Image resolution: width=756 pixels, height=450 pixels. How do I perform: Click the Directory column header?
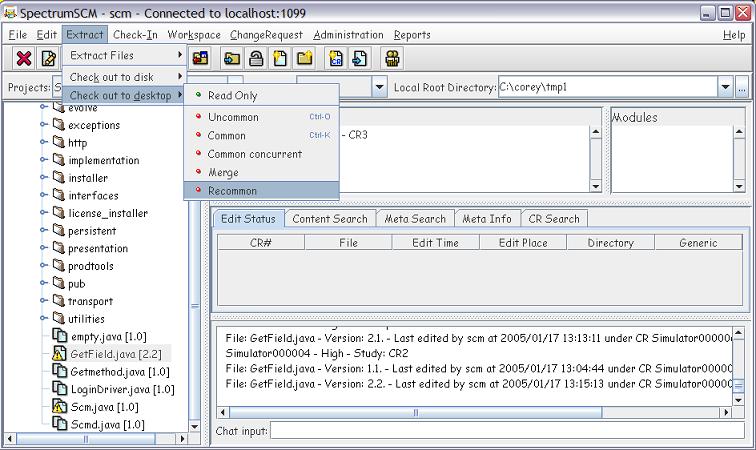point(610,243)
